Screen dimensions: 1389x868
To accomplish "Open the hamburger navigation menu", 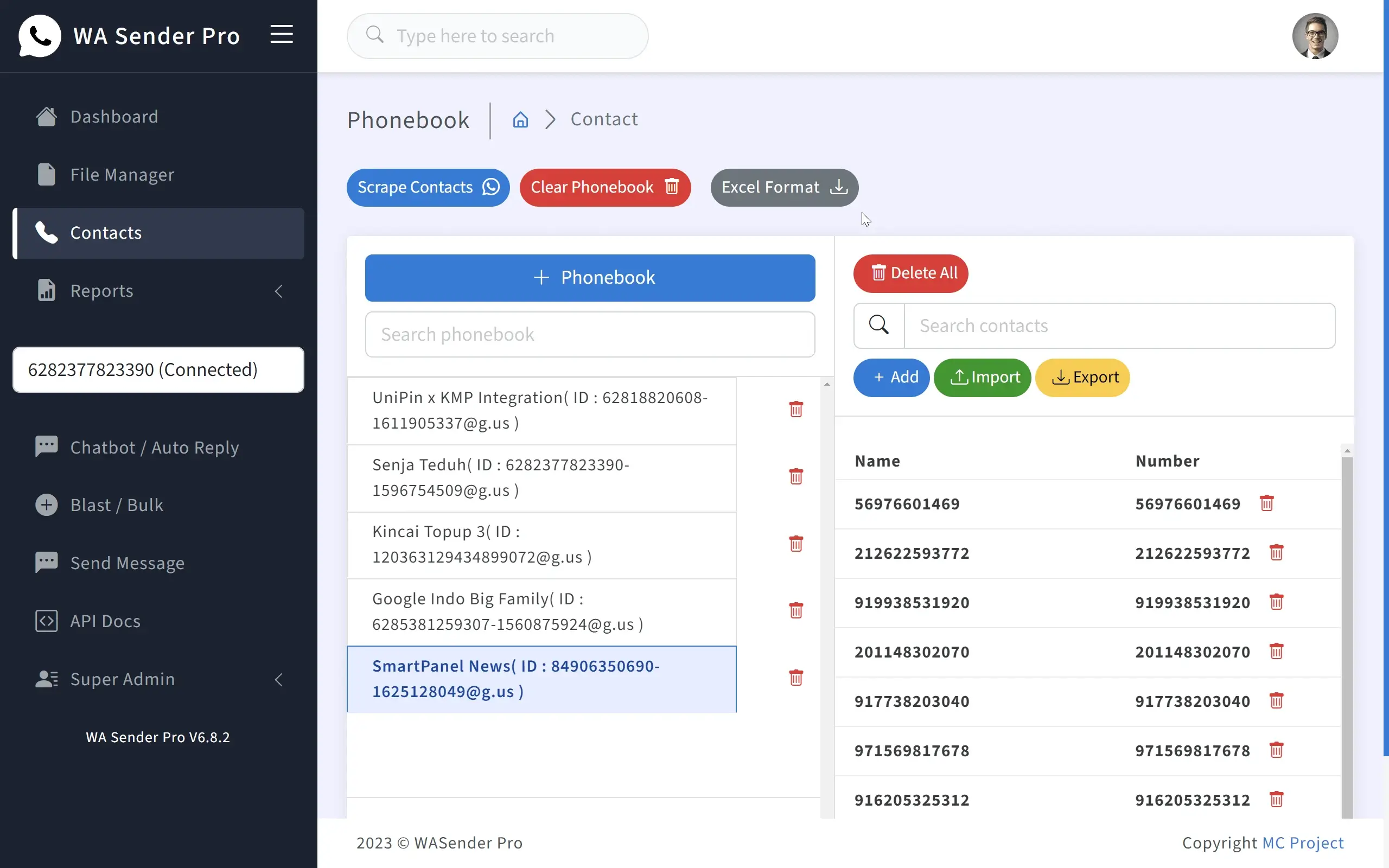I will click(x=282, y=34).
